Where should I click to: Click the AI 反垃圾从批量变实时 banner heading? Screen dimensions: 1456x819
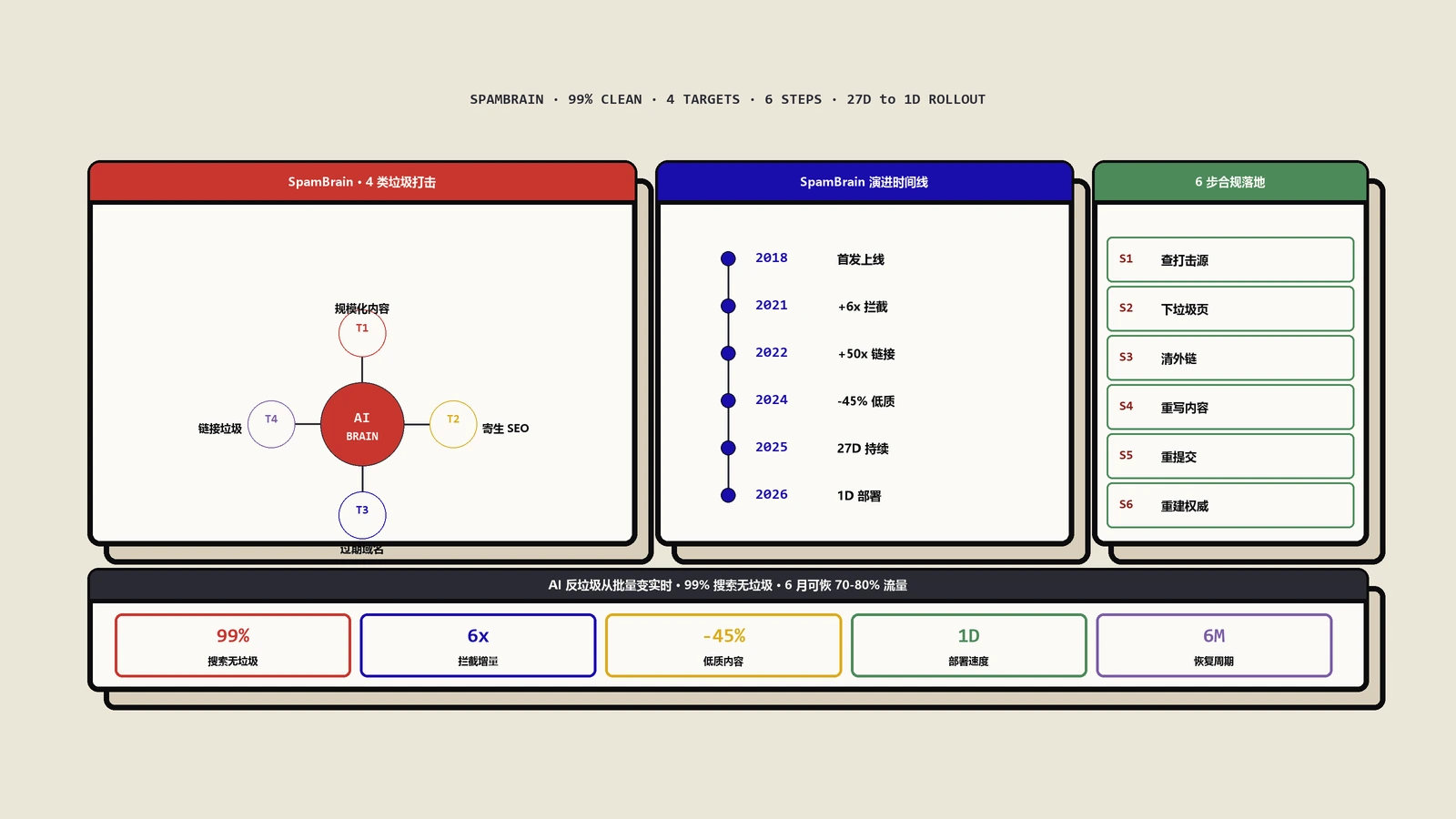tap(728, 585)
